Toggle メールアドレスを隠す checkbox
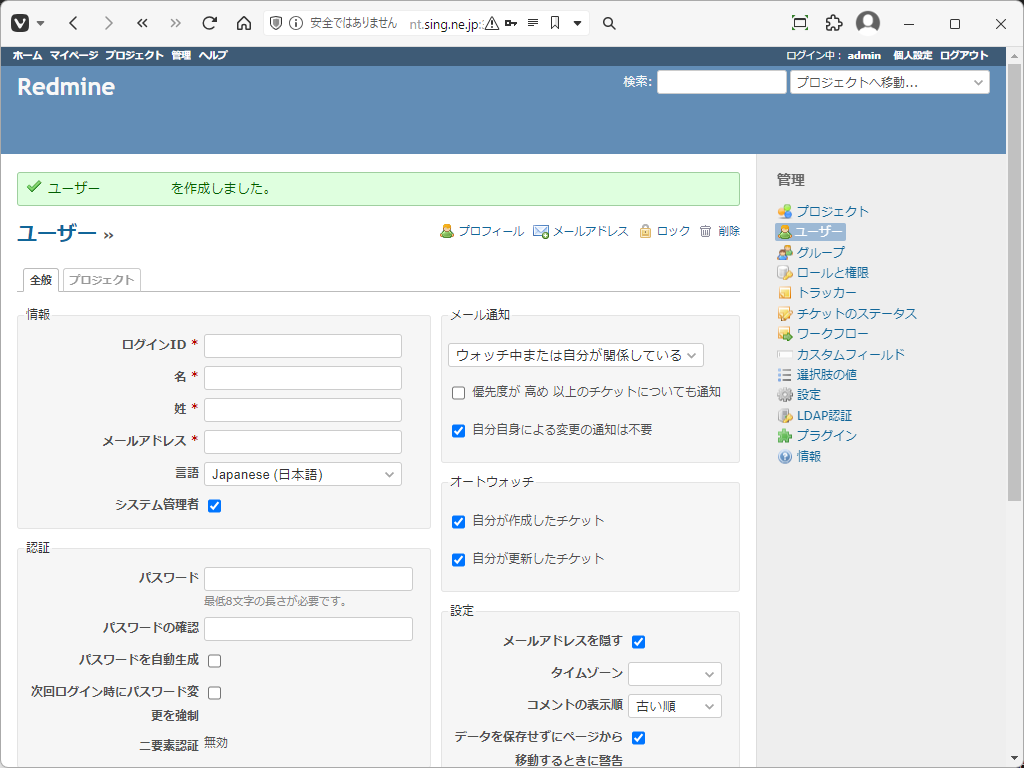The height and width of the screenshot is (768, 1024). [639, 642]
